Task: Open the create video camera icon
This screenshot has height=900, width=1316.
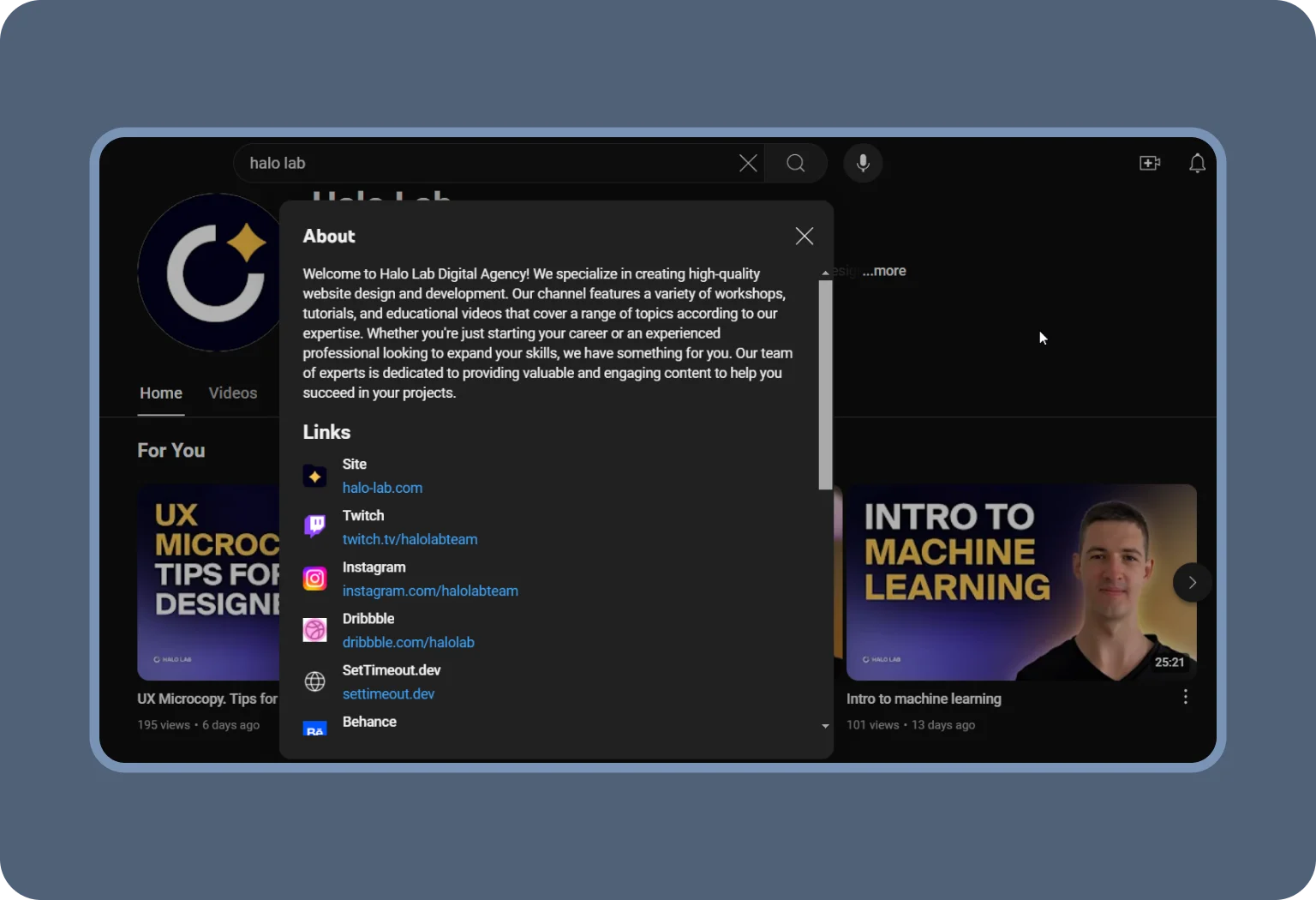Action: click(1150, 163)
